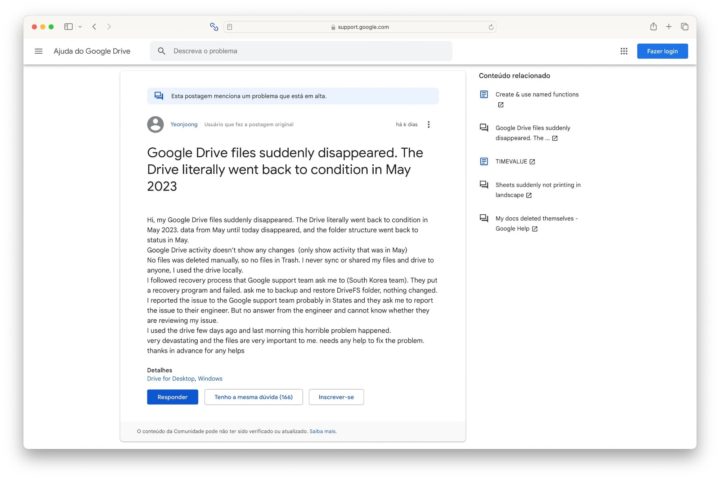The width and height of the screenshot is (720, 480).
Task: Expand the sidebar options dropdown arrow
Action: 80,27
